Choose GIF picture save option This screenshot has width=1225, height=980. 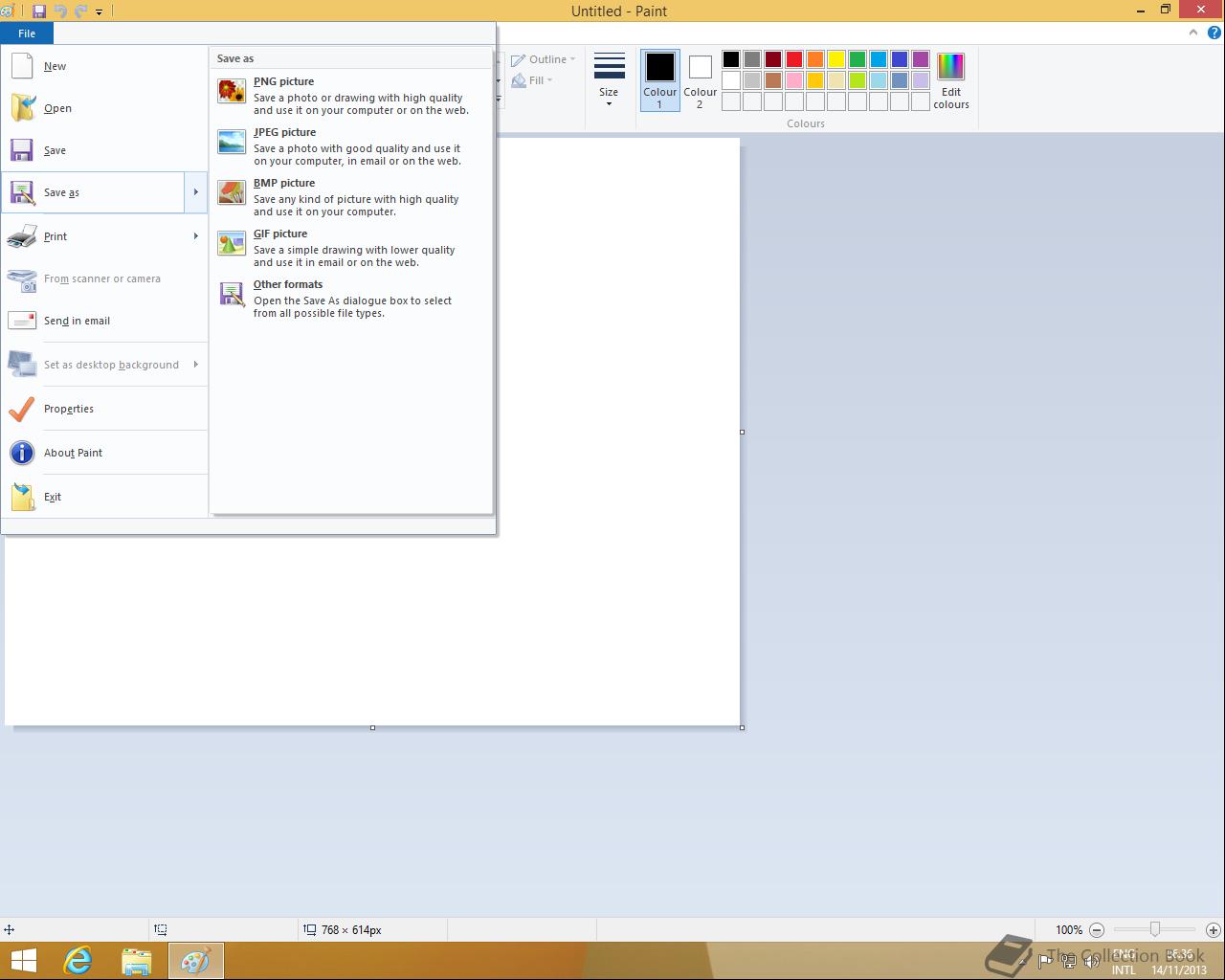pyautogui.click(x=350, y=248)
